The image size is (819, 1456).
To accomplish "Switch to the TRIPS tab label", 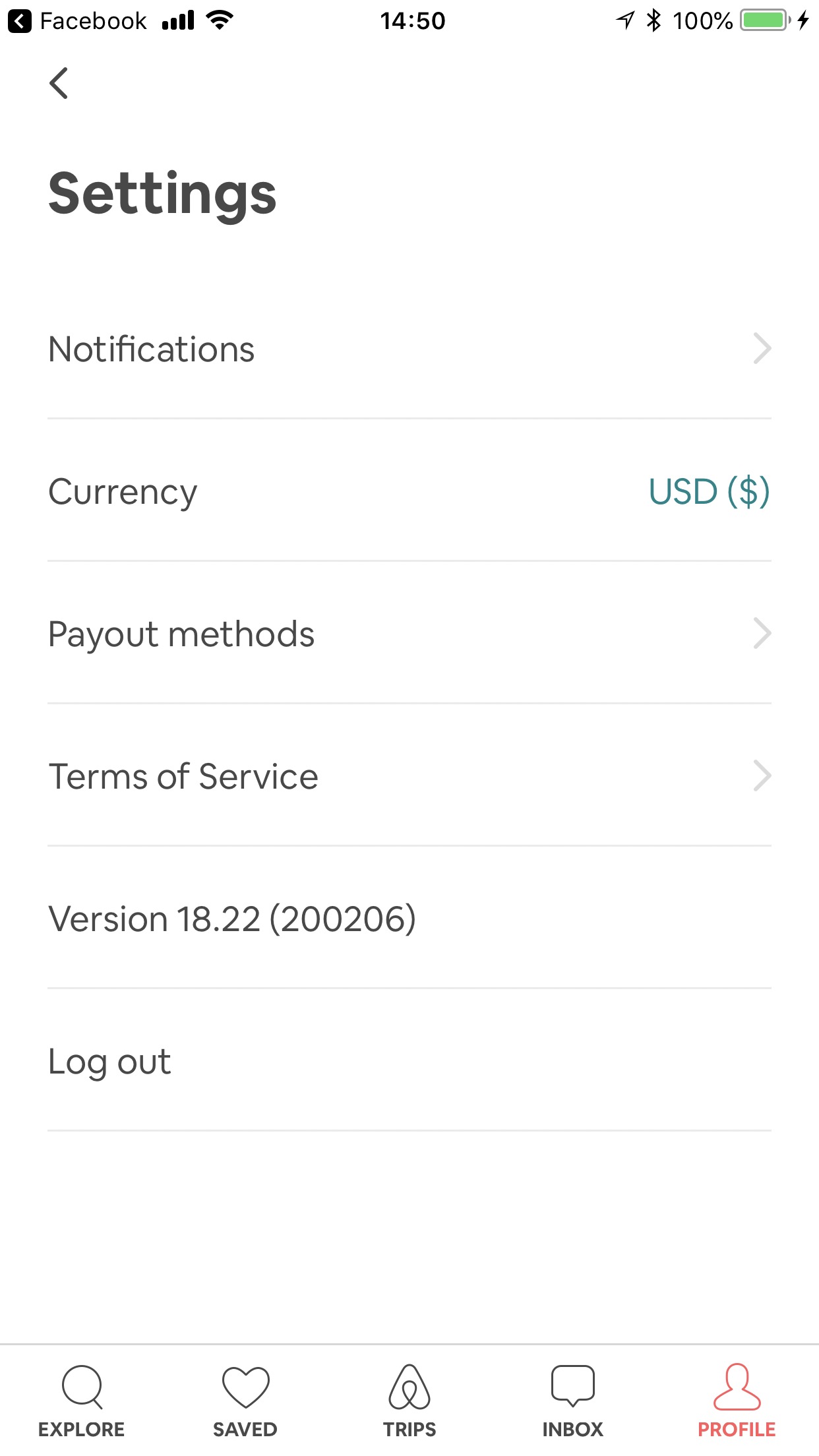I will pyautogui.click(x=409, y=1430).
